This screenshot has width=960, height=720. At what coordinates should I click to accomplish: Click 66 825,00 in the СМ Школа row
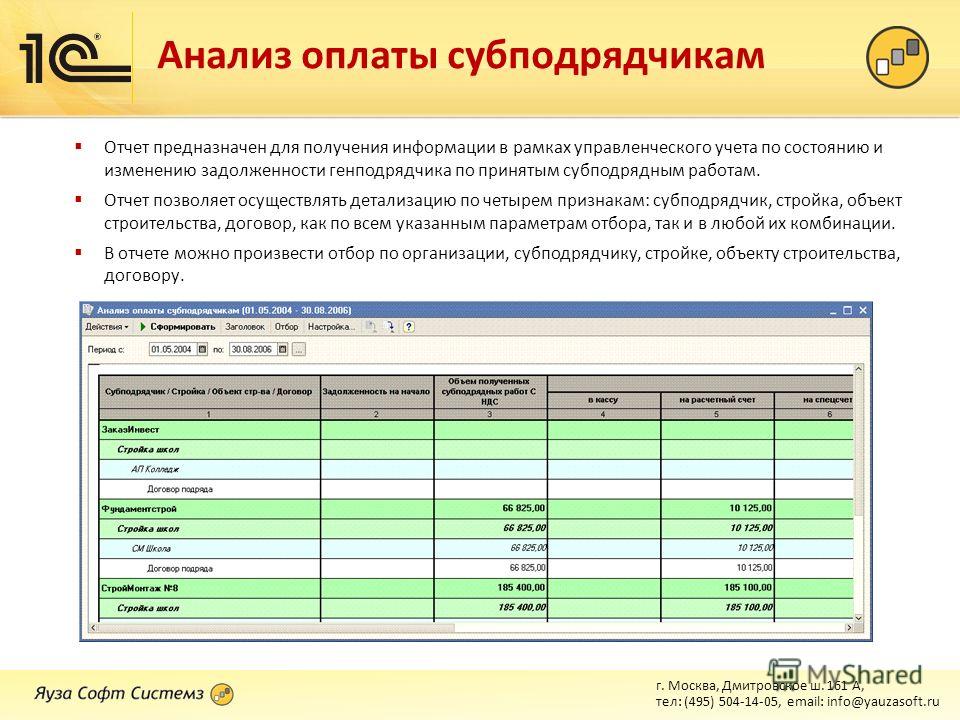[528, 548]
